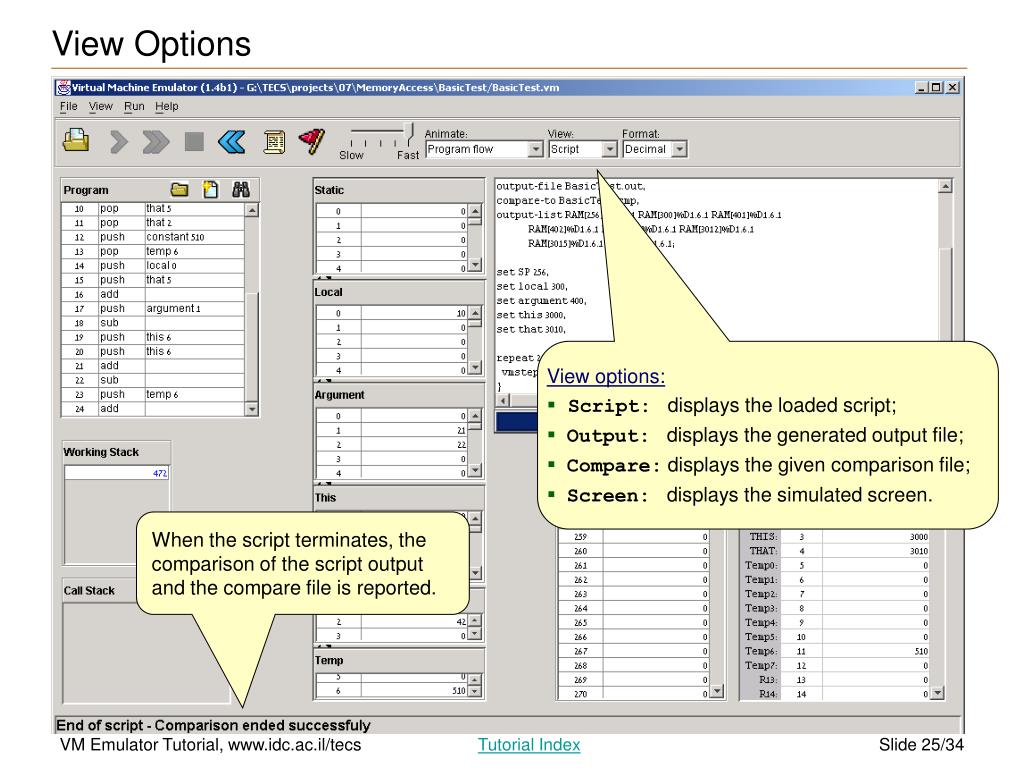This screenshot has width=1024, height=768.
Task: Click script pane scrollbar up arrow
Action: 945,187
